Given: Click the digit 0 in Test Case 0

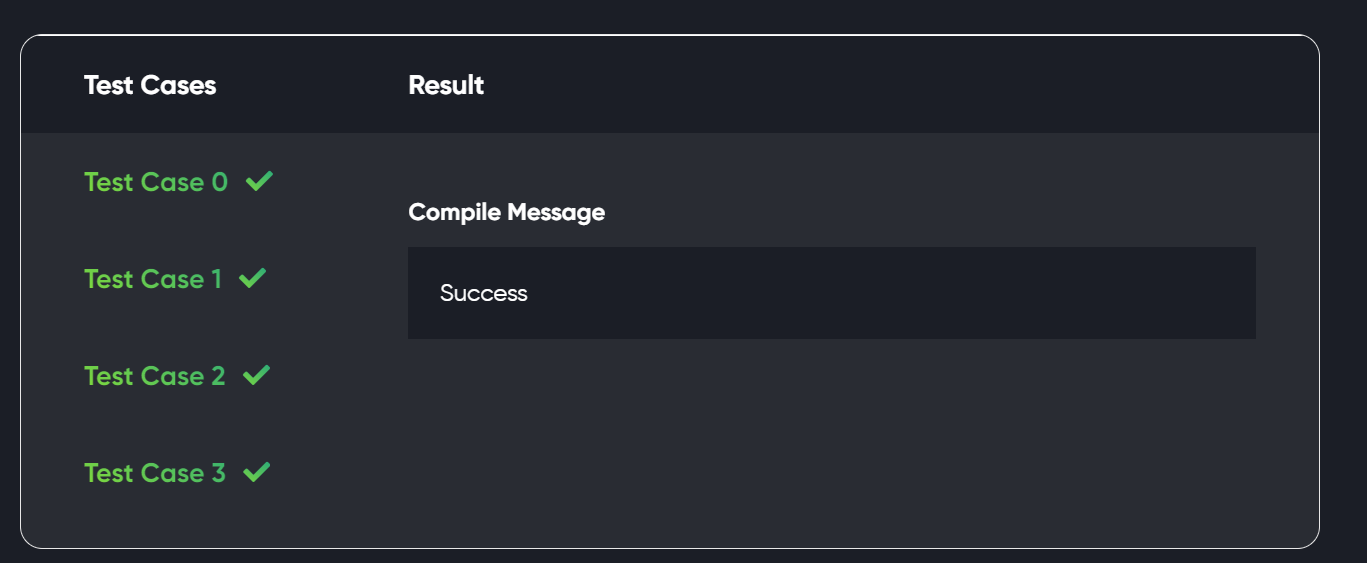Looking at the screenshot, I should click(x=220, y=182).
